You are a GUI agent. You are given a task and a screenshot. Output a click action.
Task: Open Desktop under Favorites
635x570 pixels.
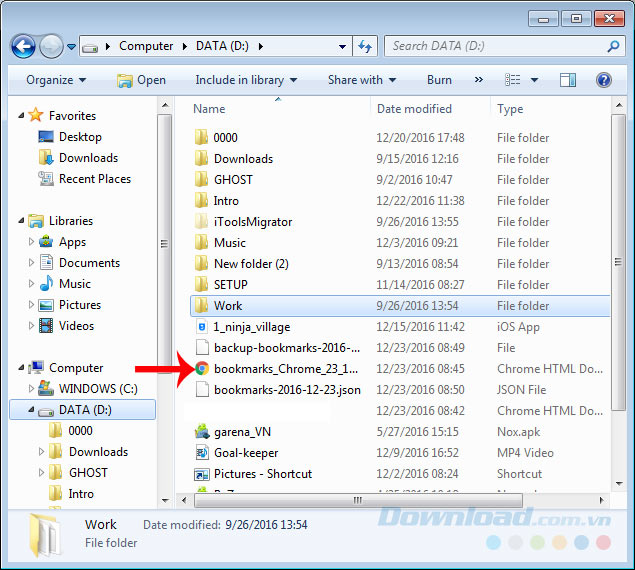pos(80,137)
